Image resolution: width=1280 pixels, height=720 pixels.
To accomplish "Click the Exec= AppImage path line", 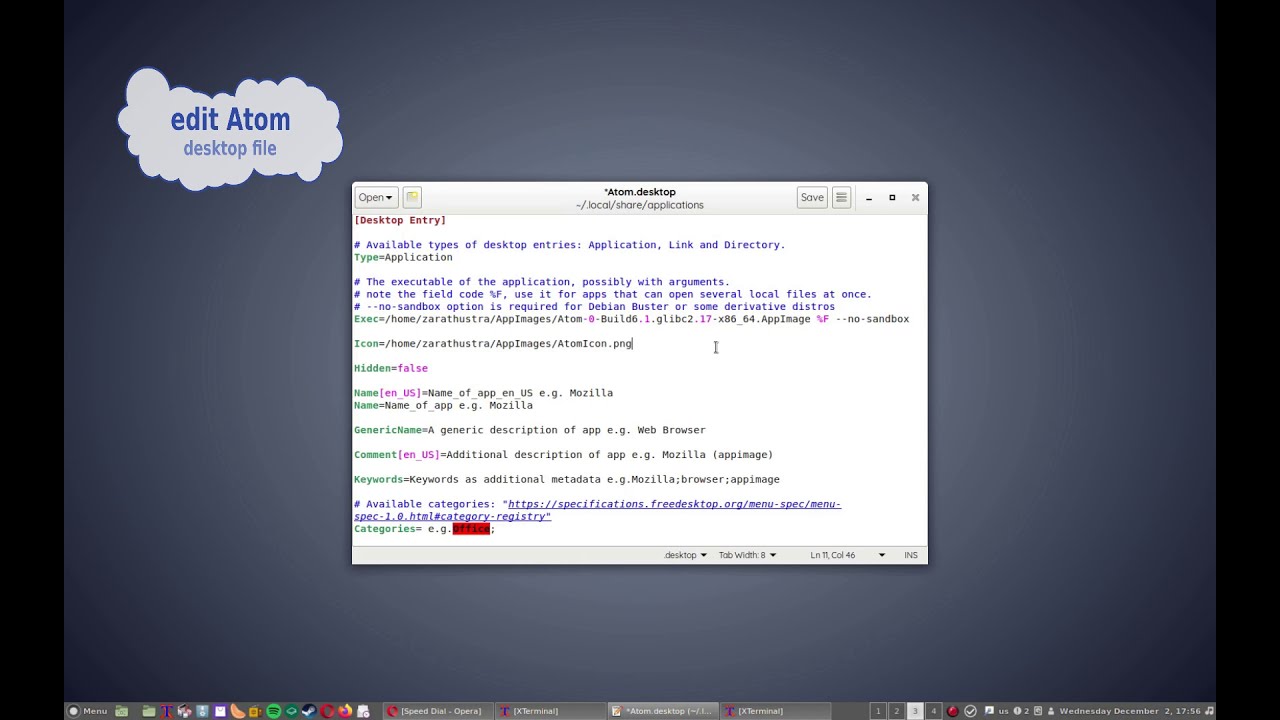I will coord(631,319).
